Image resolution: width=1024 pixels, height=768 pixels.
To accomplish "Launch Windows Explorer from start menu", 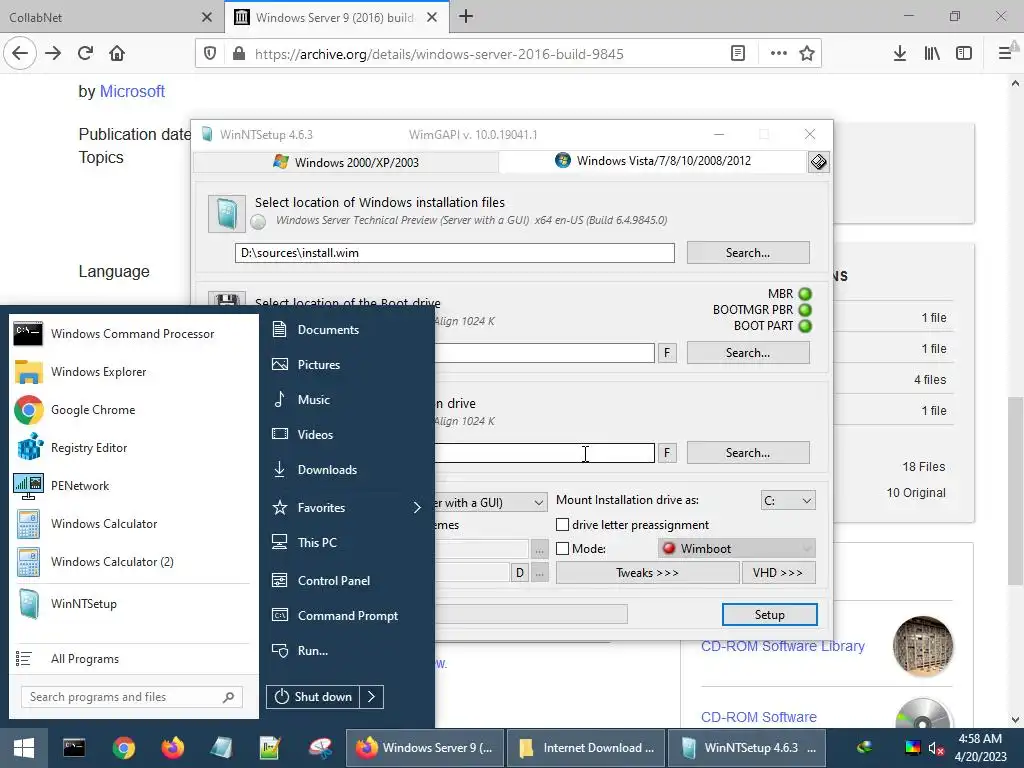I will (131, 372).
